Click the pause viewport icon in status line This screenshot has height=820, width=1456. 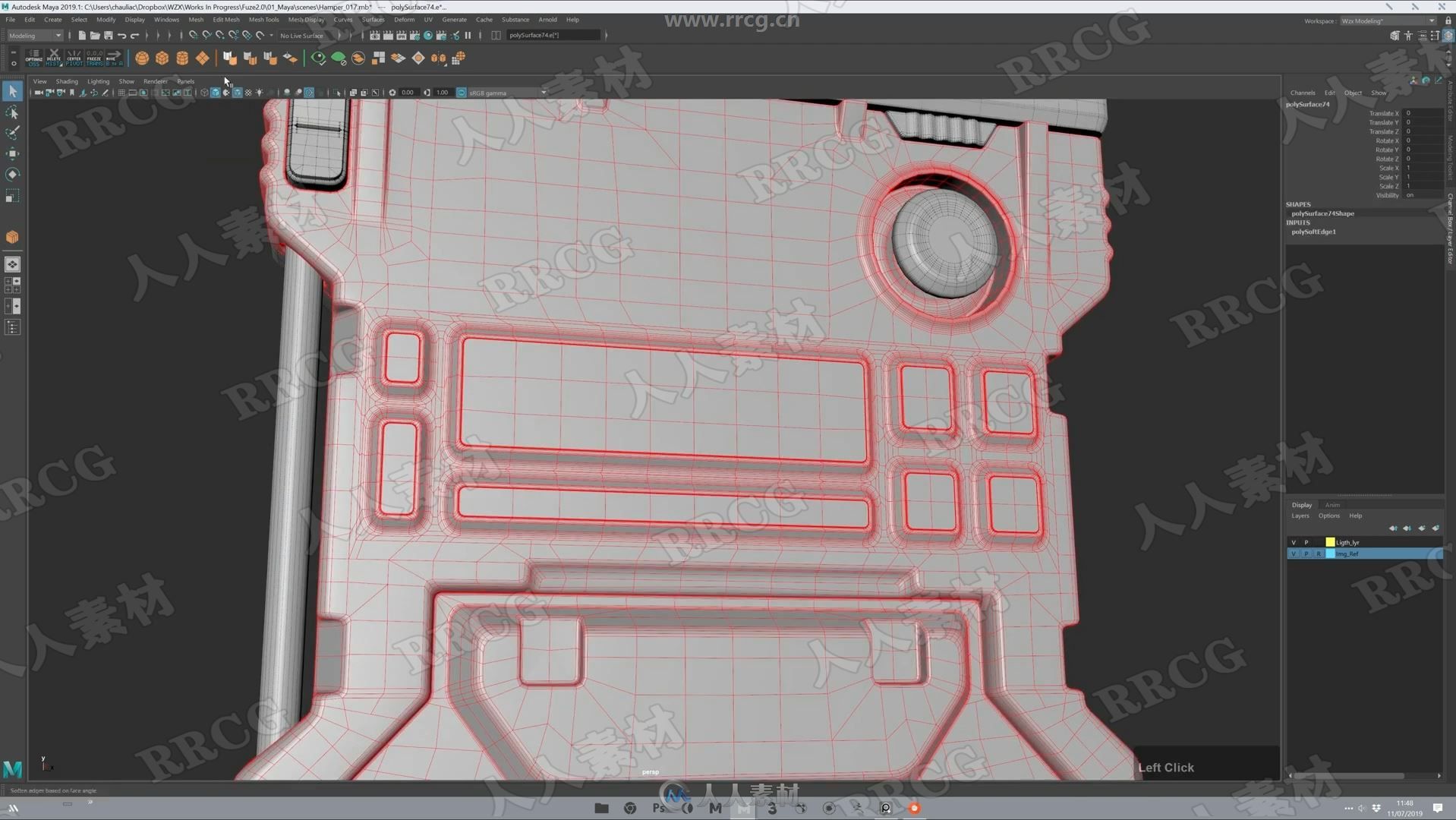[x=468, y=35]
